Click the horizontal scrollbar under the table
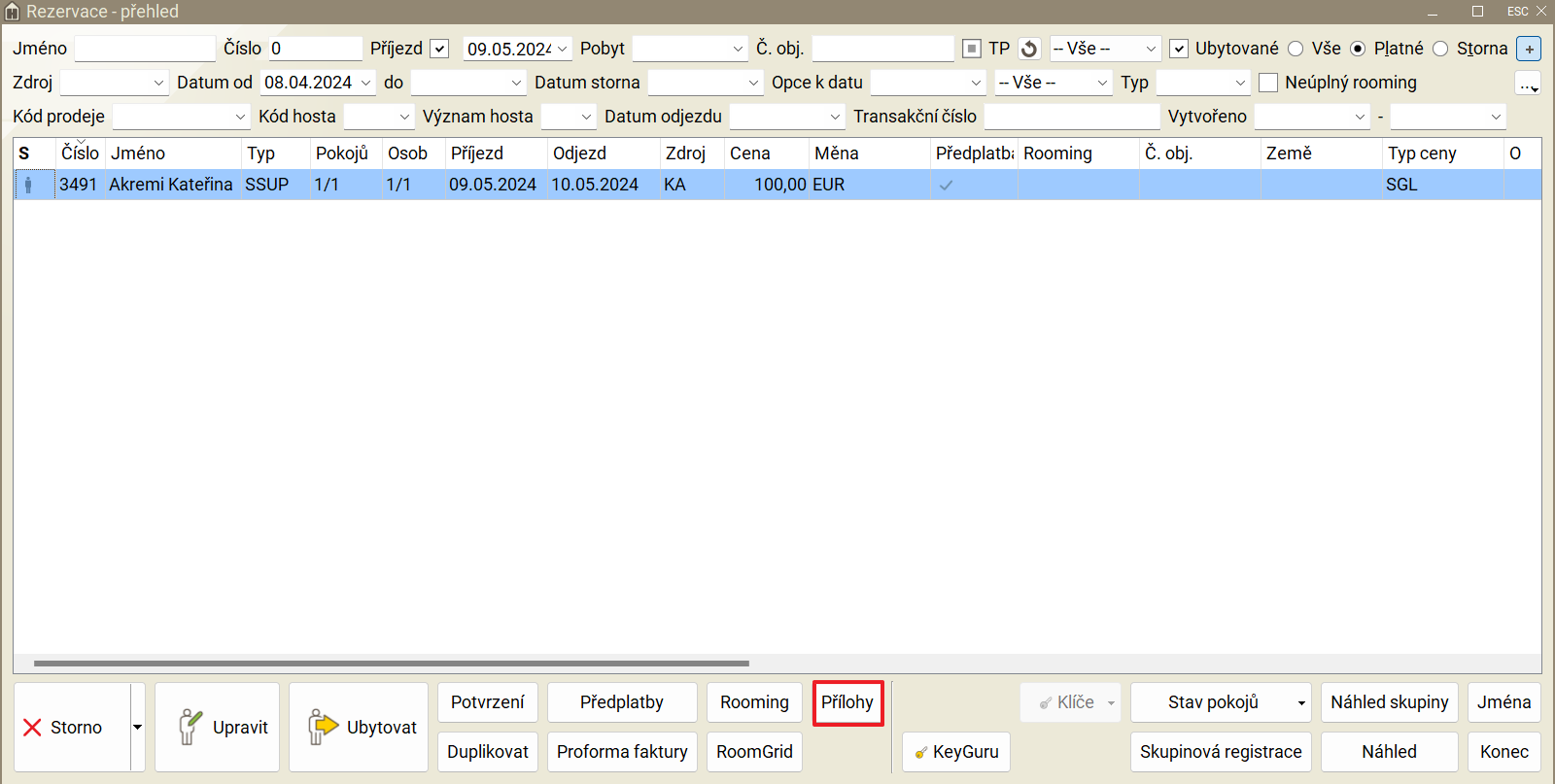The image size is (1555, 784). click(x=391, y=664)
